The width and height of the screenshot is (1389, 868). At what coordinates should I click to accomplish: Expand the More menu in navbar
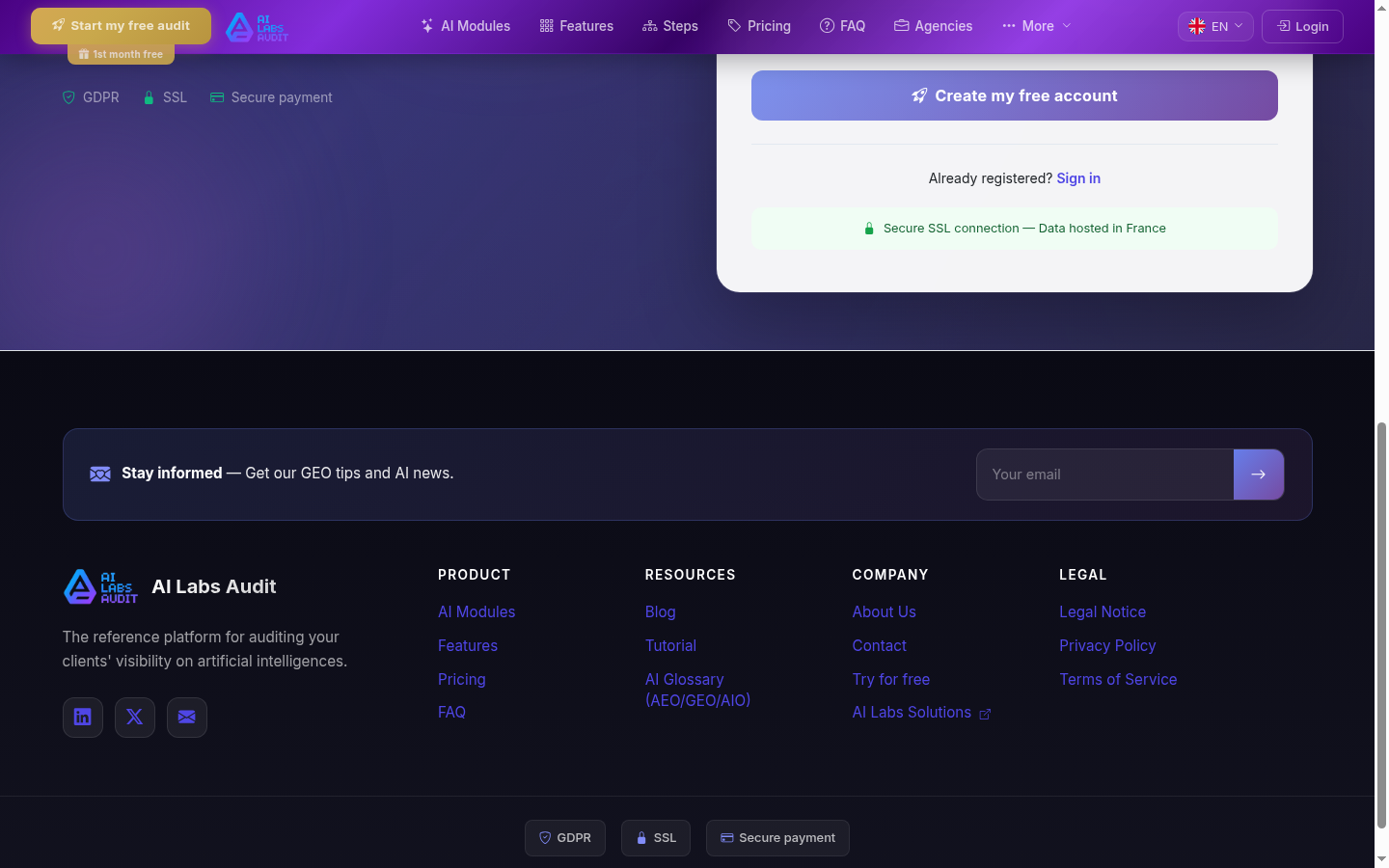[x=1037, y=26]
